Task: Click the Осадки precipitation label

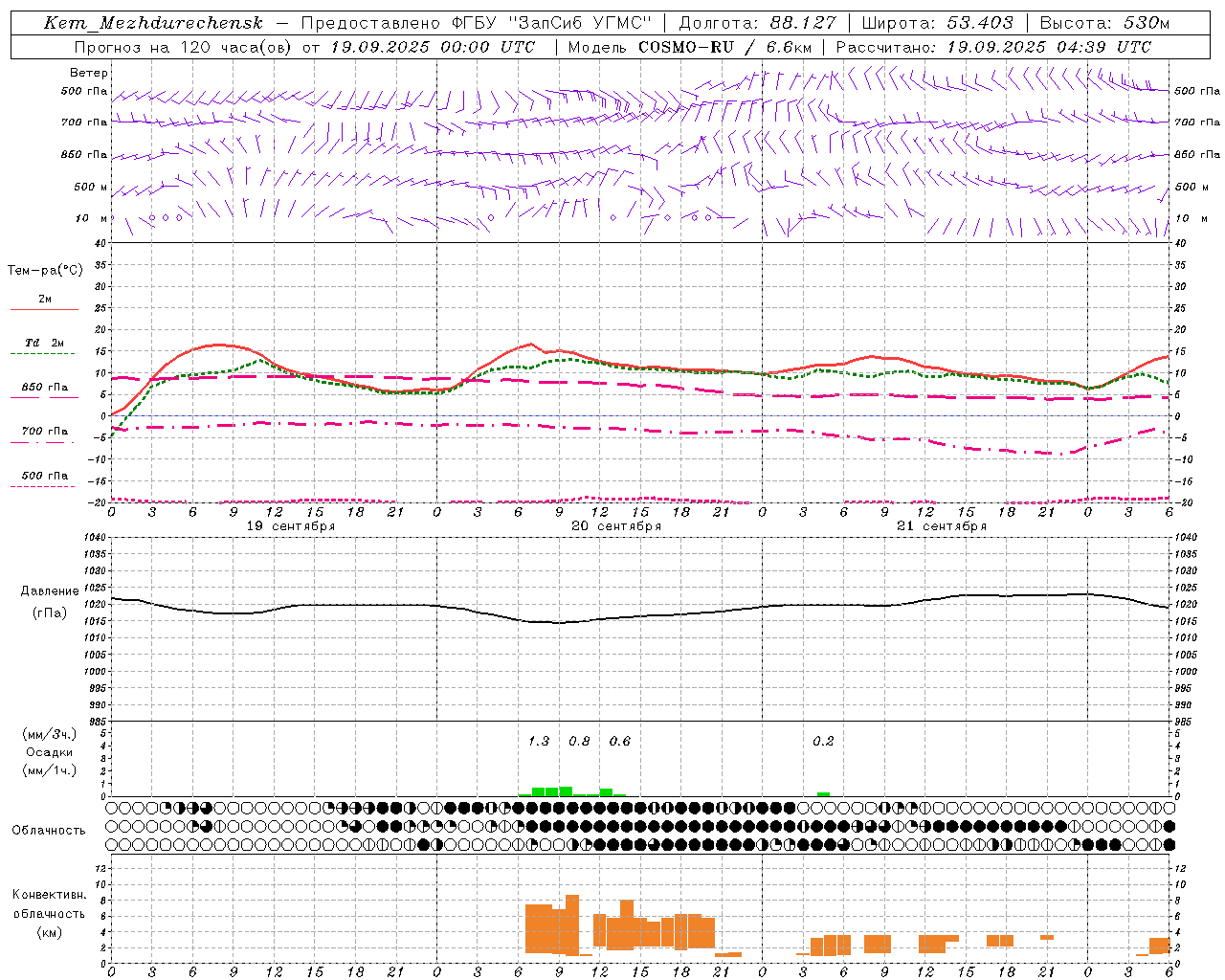Action: (x=50, y=752)
